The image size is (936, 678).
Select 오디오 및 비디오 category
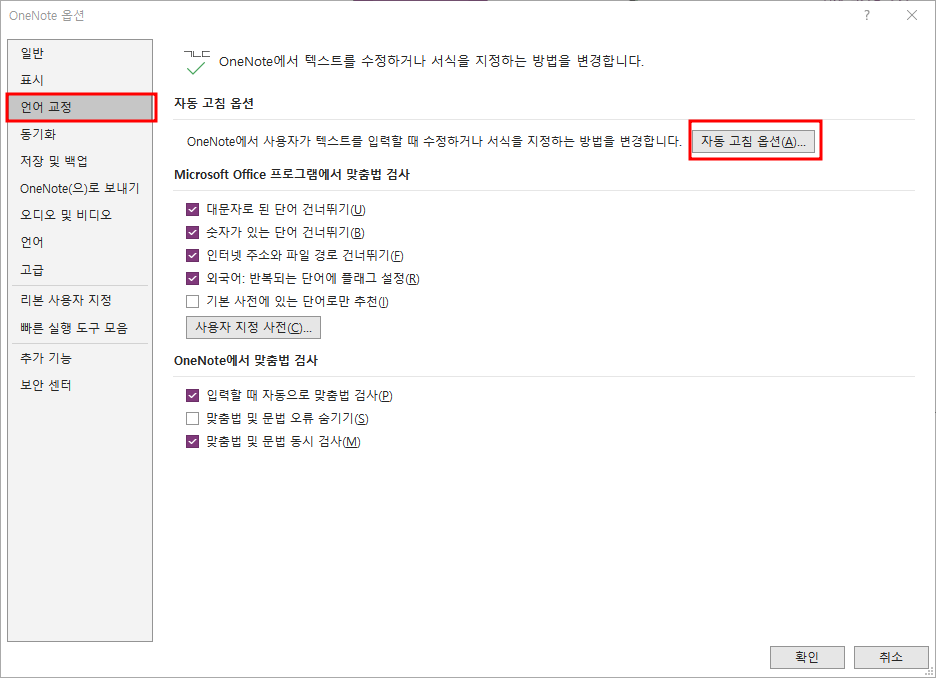(80, 215)
